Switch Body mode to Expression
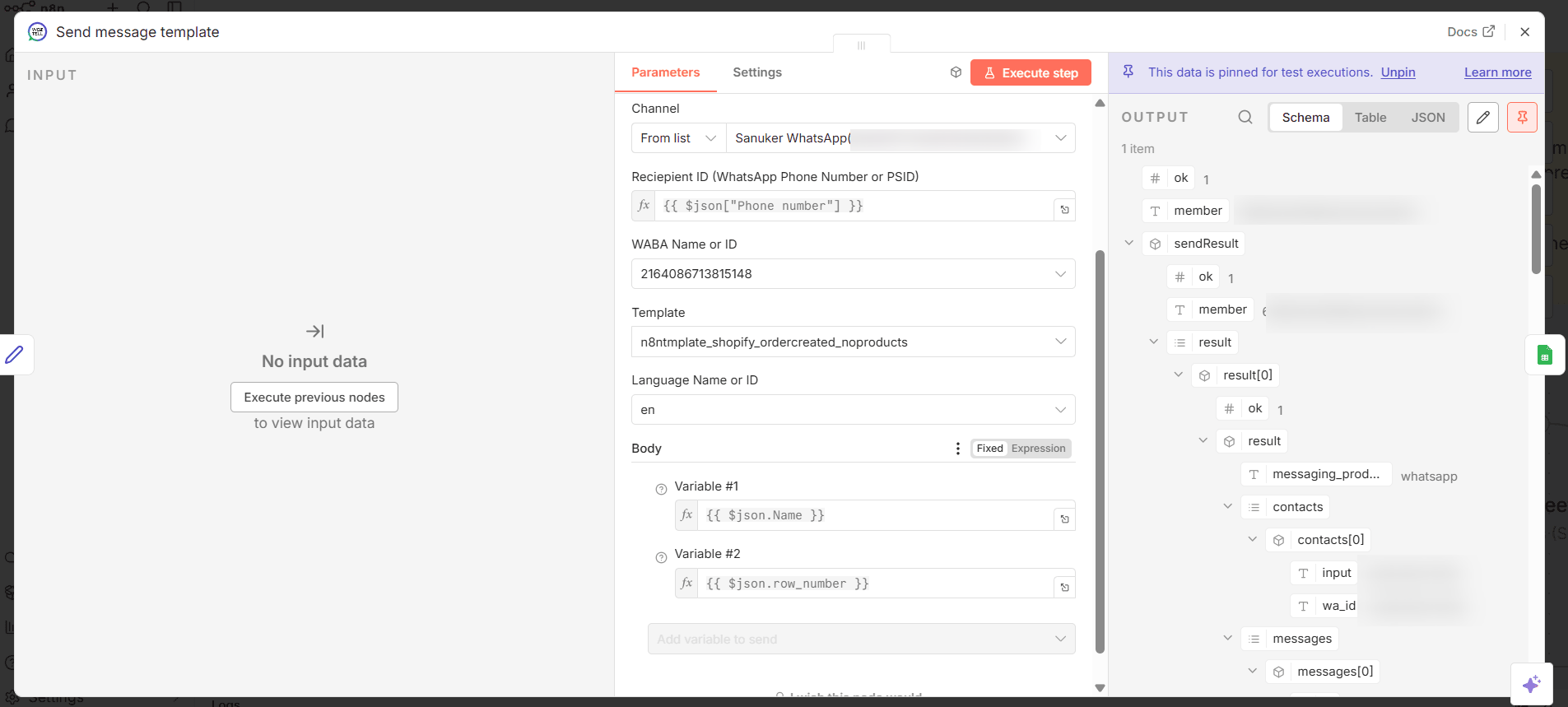This screenshot has height=707, width=1568. [1038, 449]
